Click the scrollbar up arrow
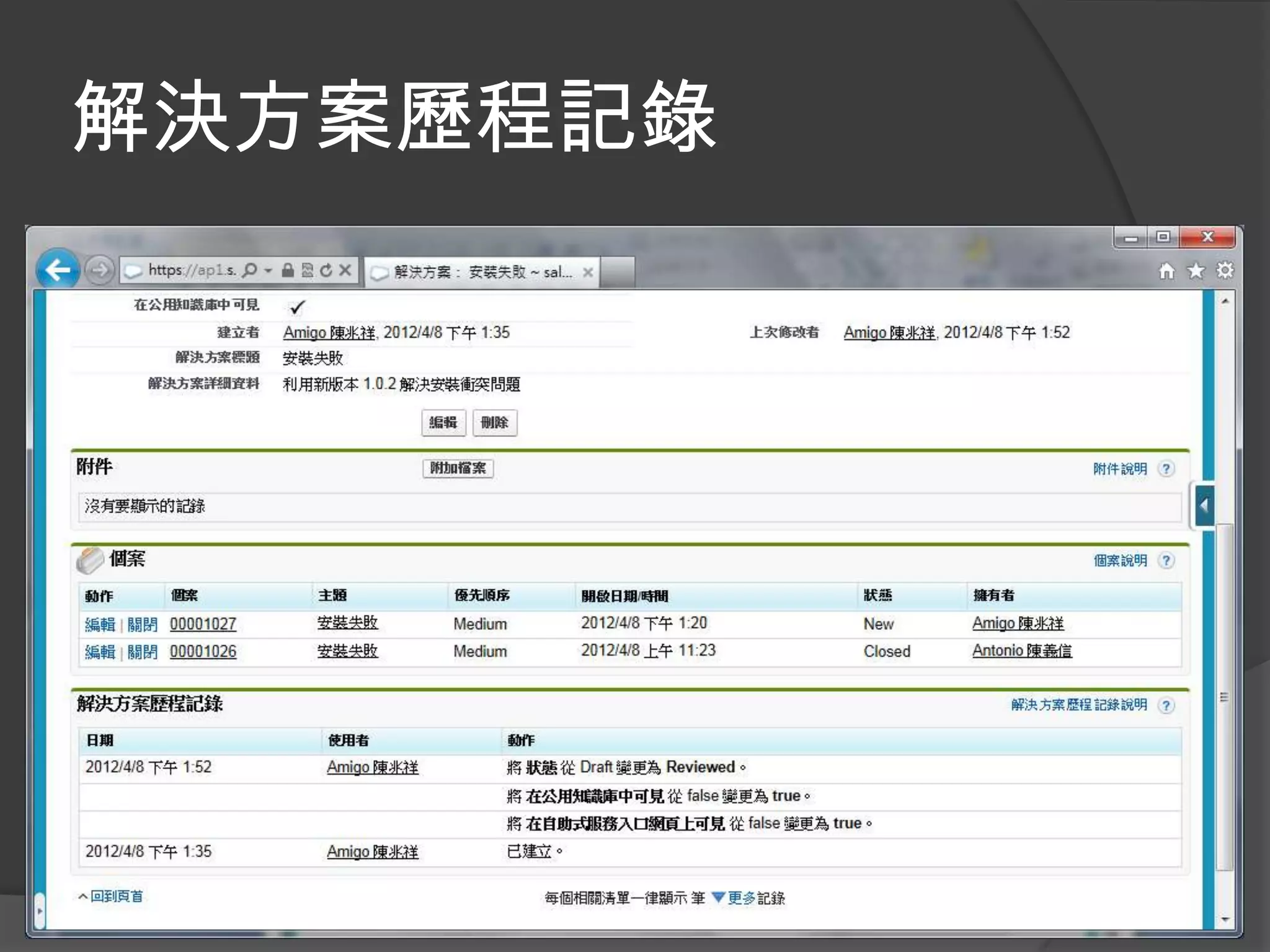Image resolution: width=1270 pixels, height=952 pixels. [x=1225, y=301]
